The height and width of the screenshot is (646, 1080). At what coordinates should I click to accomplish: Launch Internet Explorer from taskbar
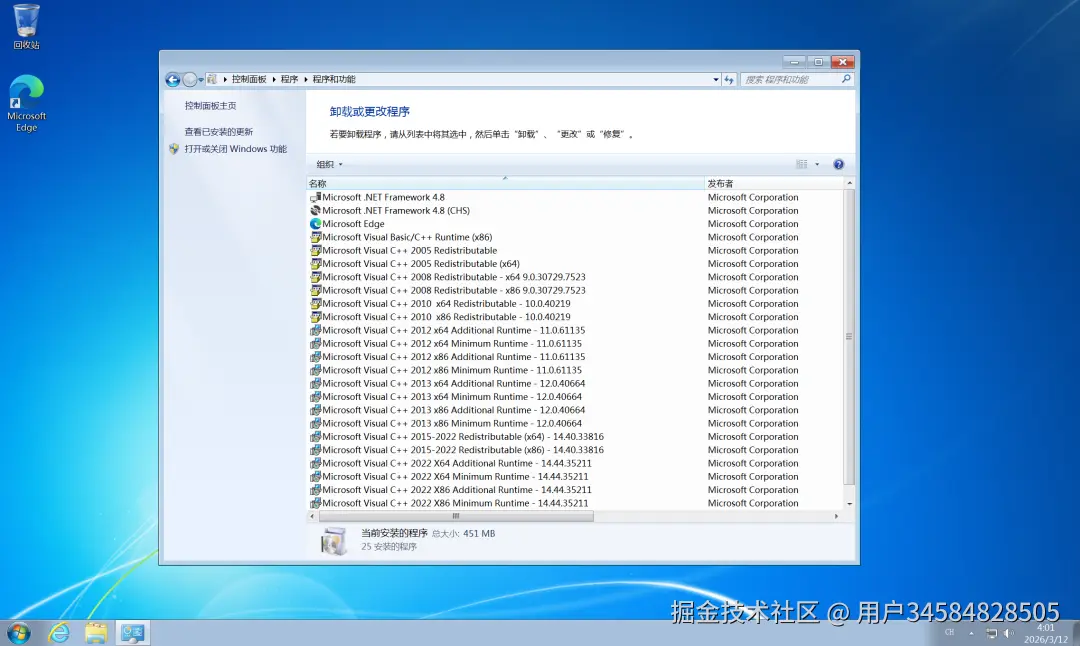coord(59,632)
